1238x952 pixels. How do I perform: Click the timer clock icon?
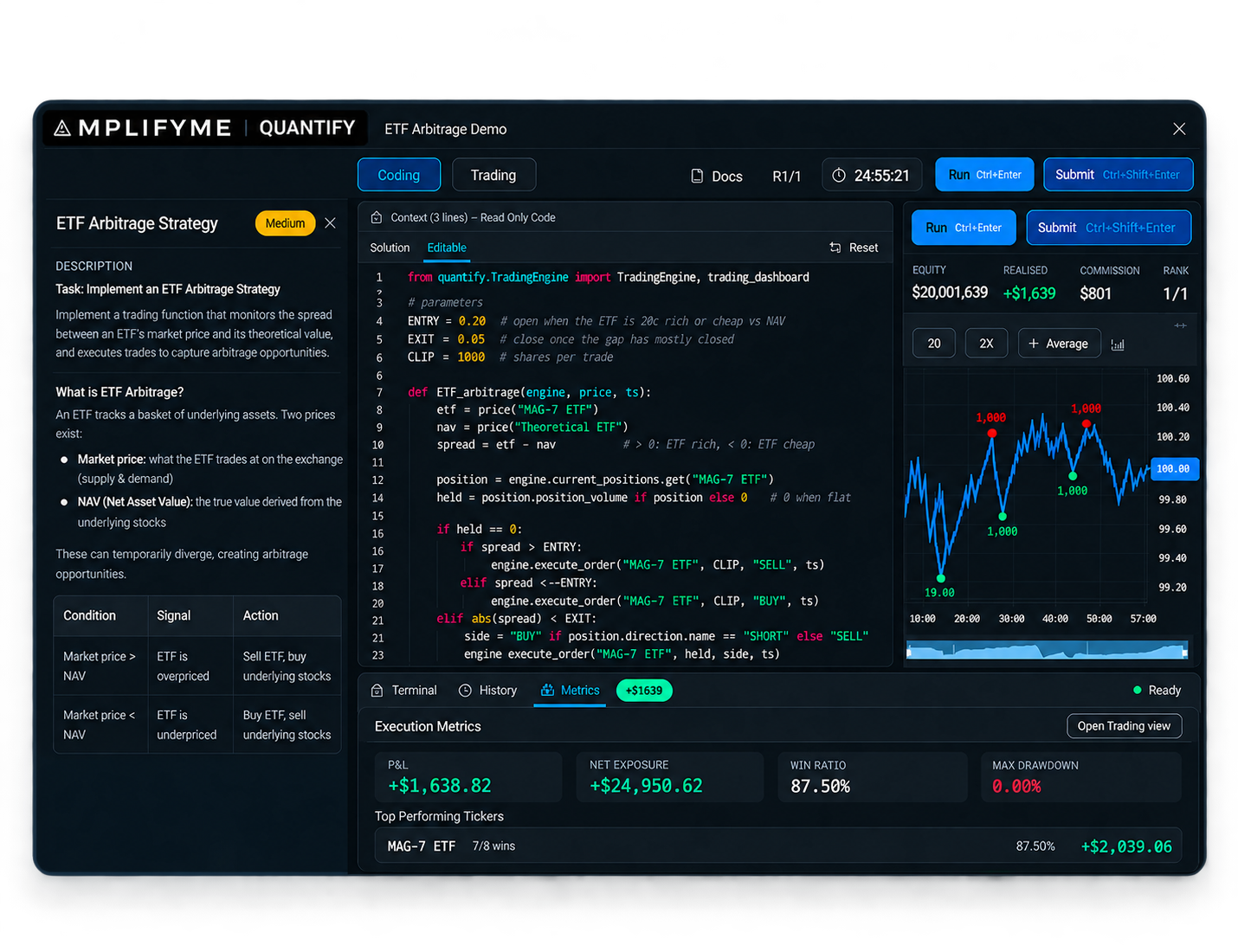pos(838,176)
